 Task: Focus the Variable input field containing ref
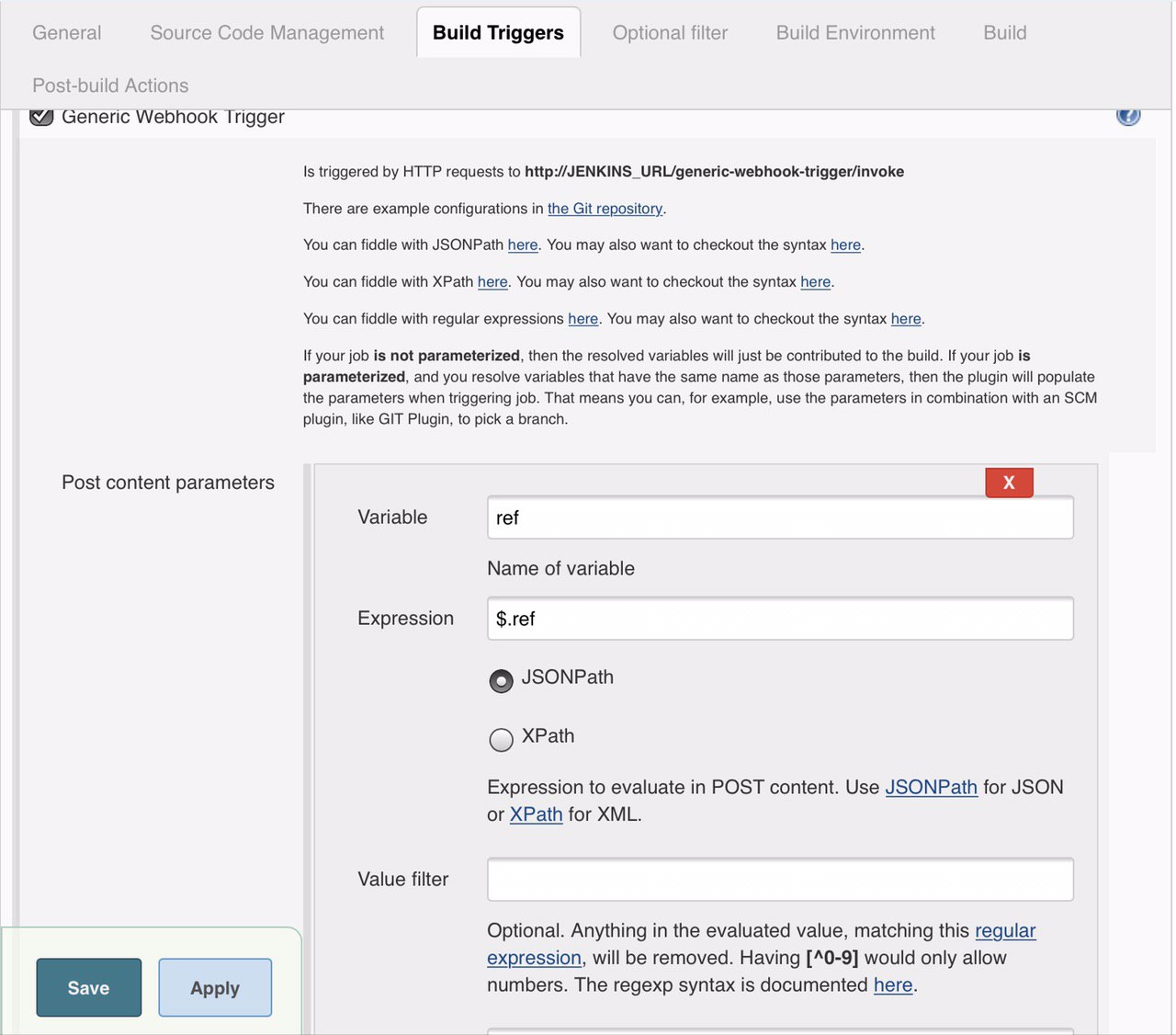tap(780, 517)
